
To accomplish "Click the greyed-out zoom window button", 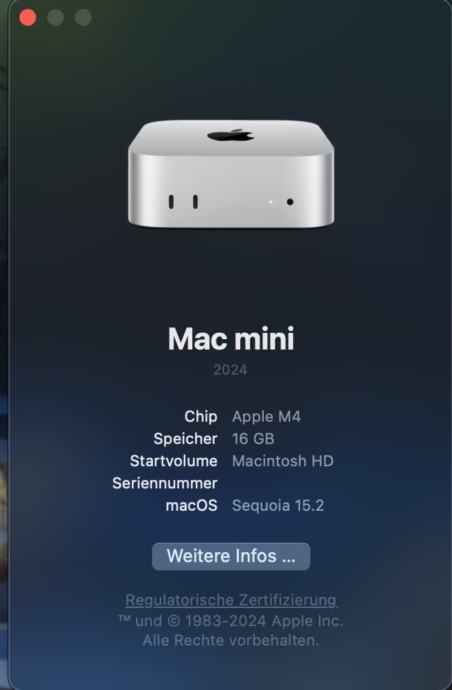I will (83, 18).
